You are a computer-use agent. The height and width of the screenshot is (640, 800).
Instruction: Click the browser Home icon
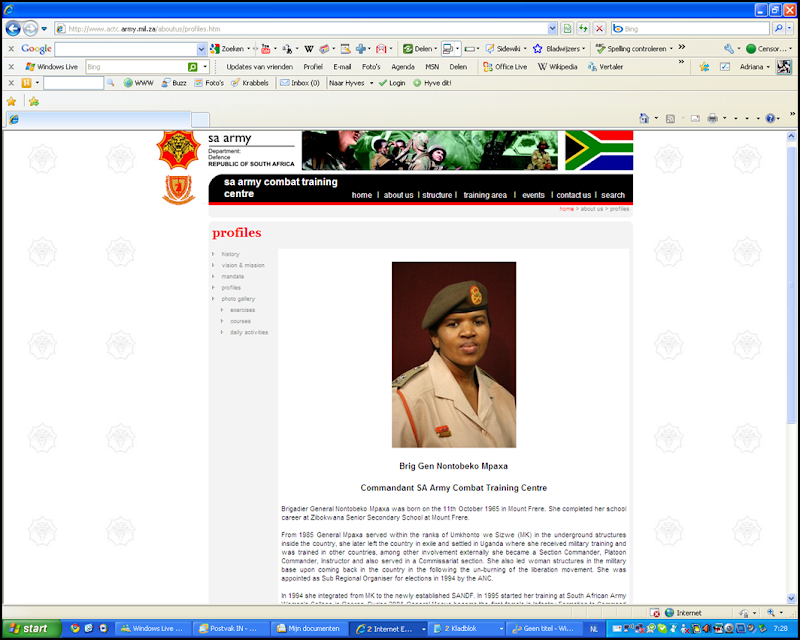pos(644,118)
